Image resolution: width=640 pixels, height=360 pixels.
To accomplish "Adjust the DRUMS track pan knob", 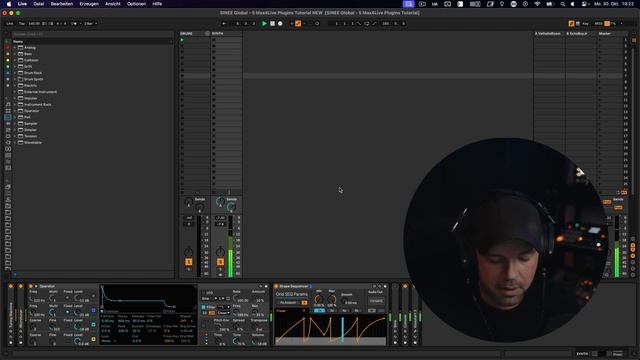I will click(188, 251).
